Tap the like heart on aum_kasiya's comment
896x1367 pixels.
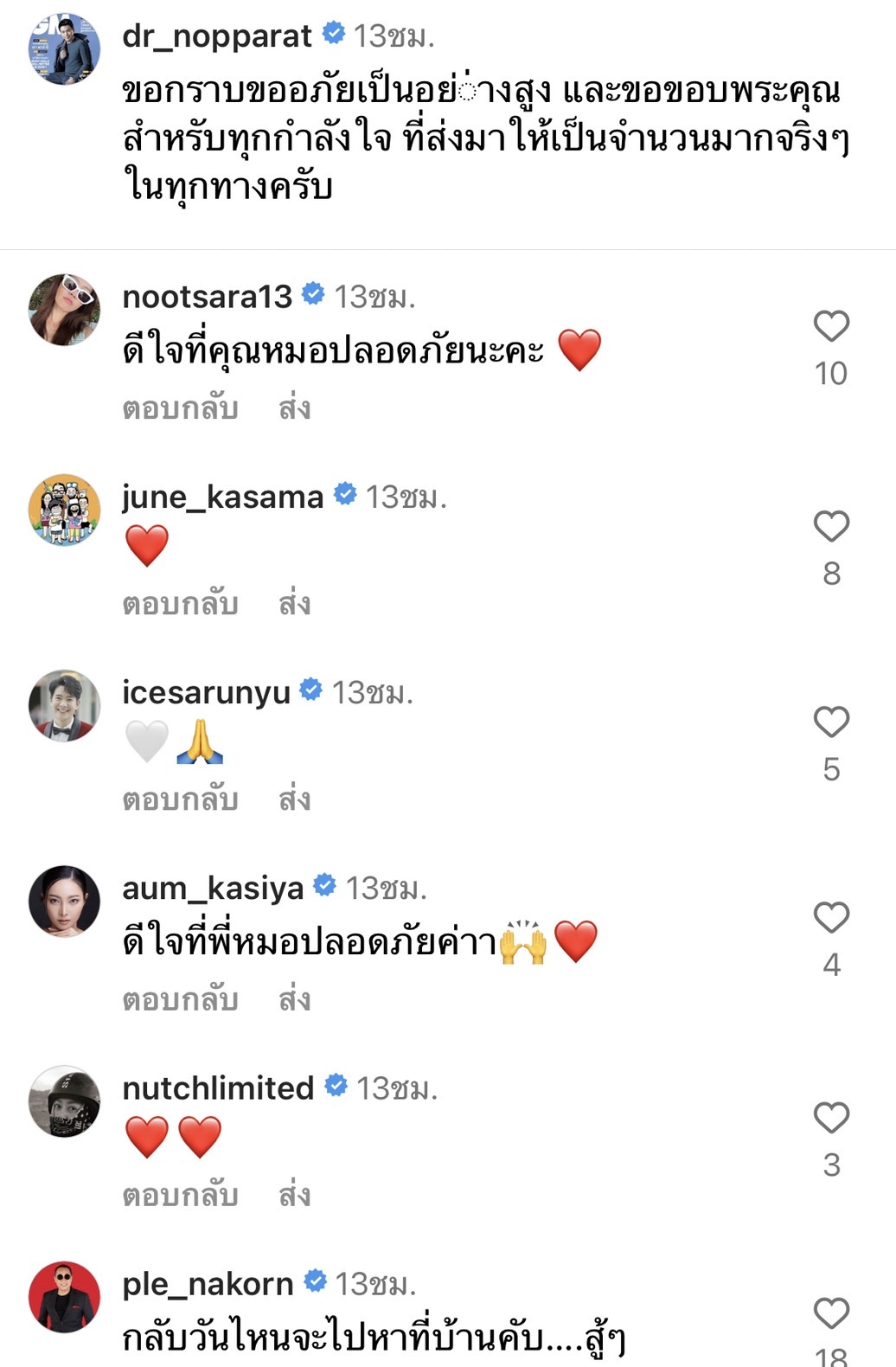[833, 915]
